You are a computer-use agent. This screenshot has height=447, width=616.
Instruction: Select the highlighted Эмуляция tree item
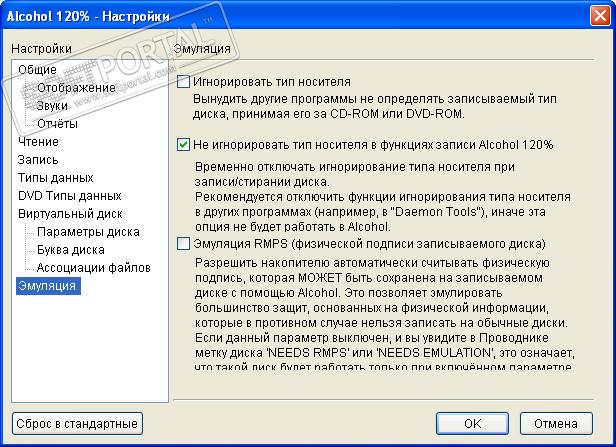tap(48, 286)
